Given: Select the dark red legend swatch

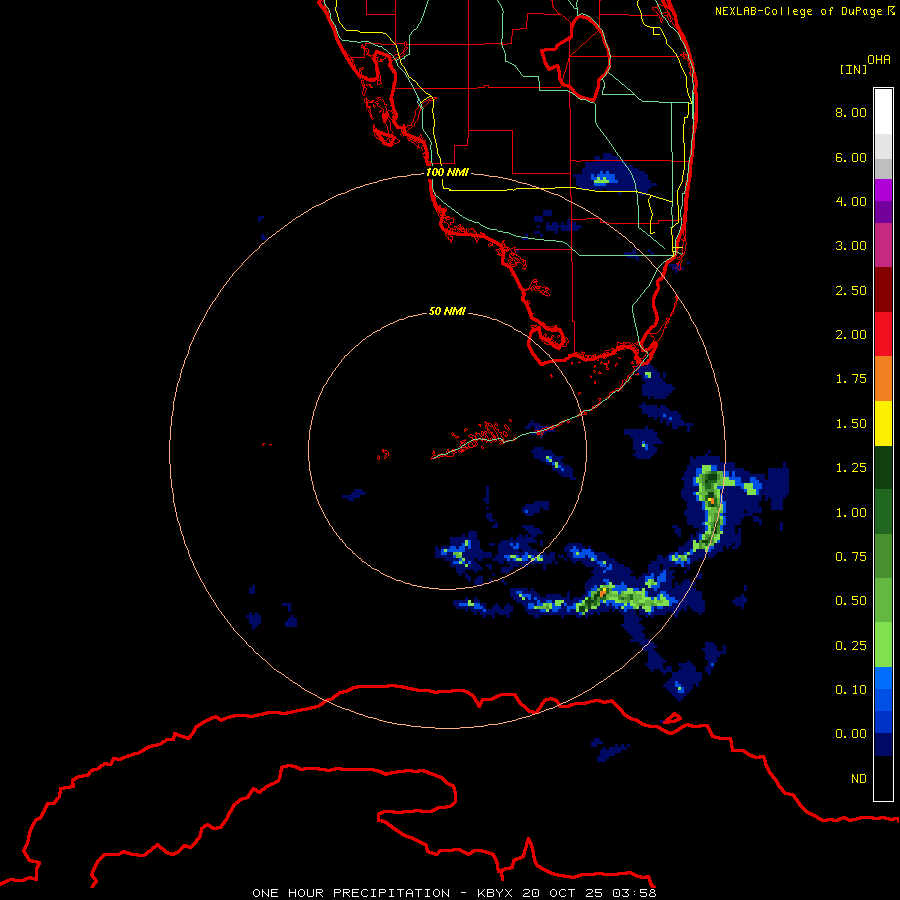Looking at the screenshot, I should pos(883,290).
